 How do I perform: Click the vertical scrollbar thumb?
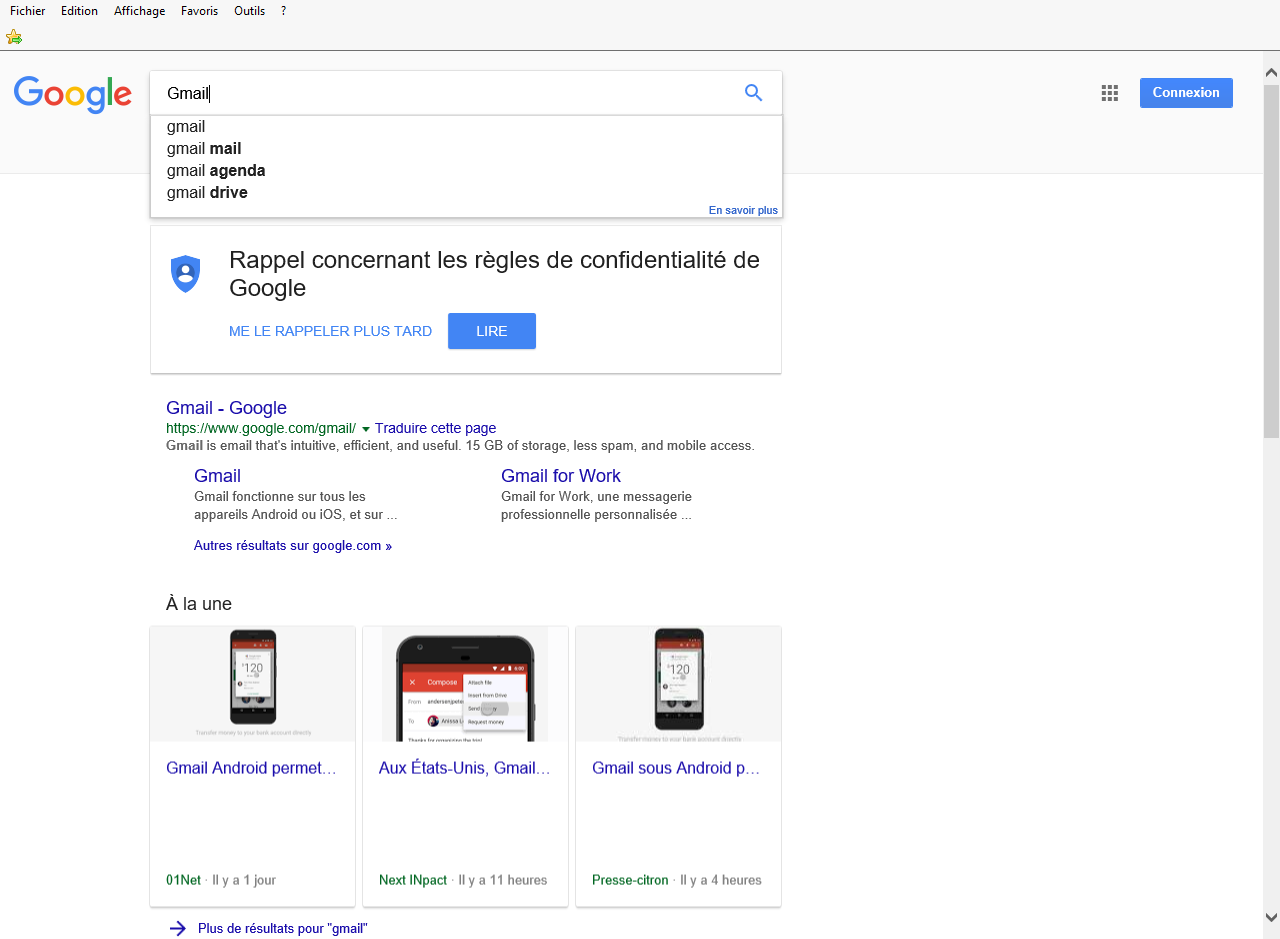tap(1271, 261)
